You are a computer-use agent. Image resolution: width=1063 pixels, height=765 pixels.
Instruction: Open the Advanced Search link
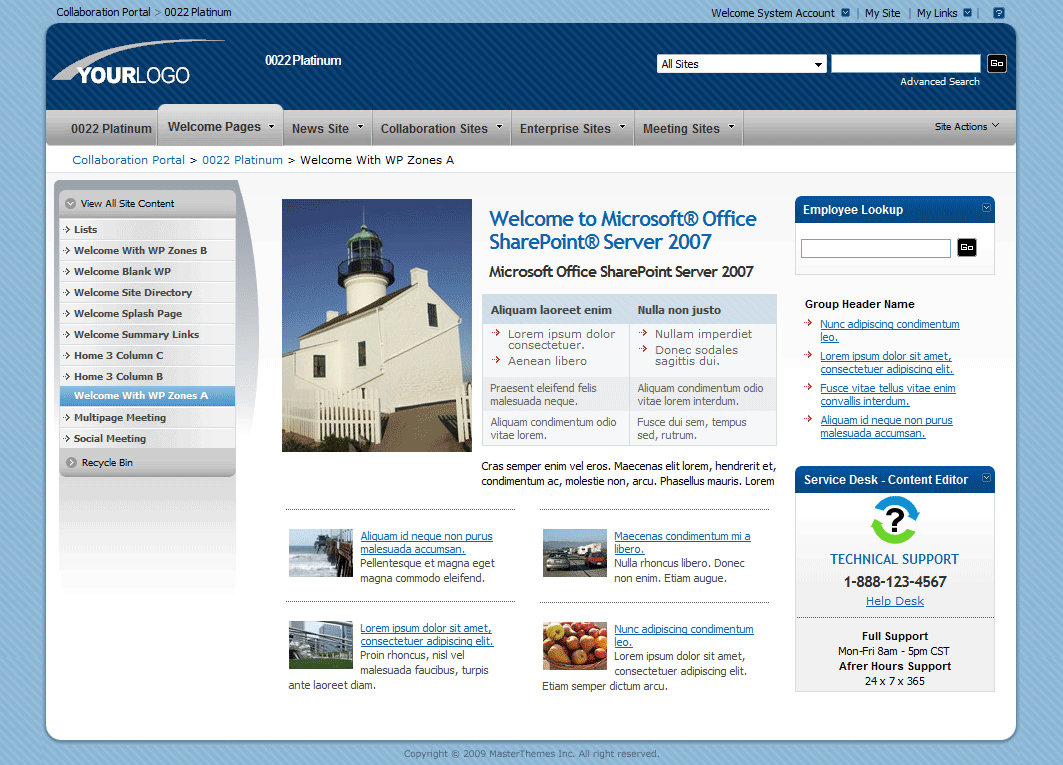click(939, 81)
